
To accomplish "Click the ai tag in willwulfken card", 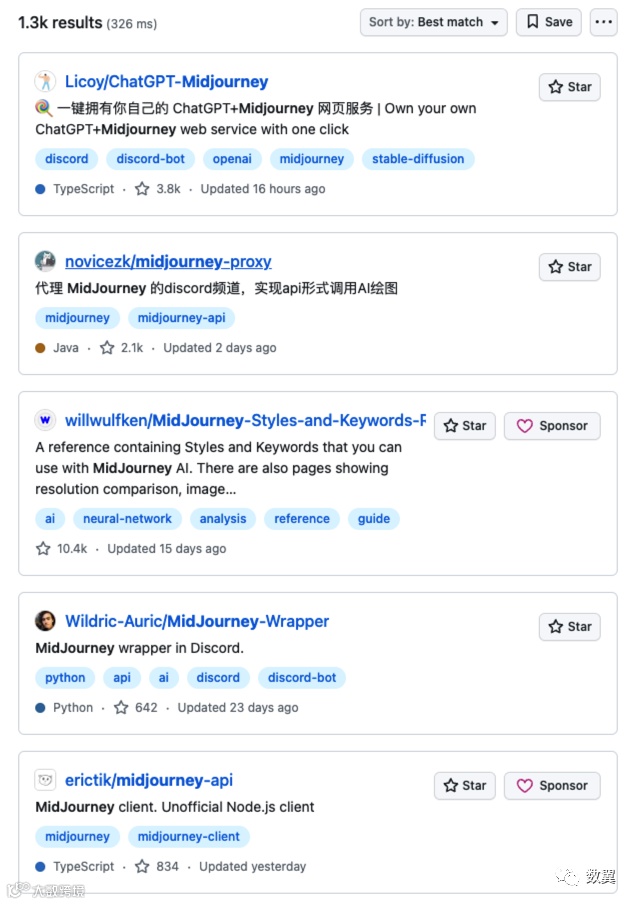I will (x=50, y=519).
